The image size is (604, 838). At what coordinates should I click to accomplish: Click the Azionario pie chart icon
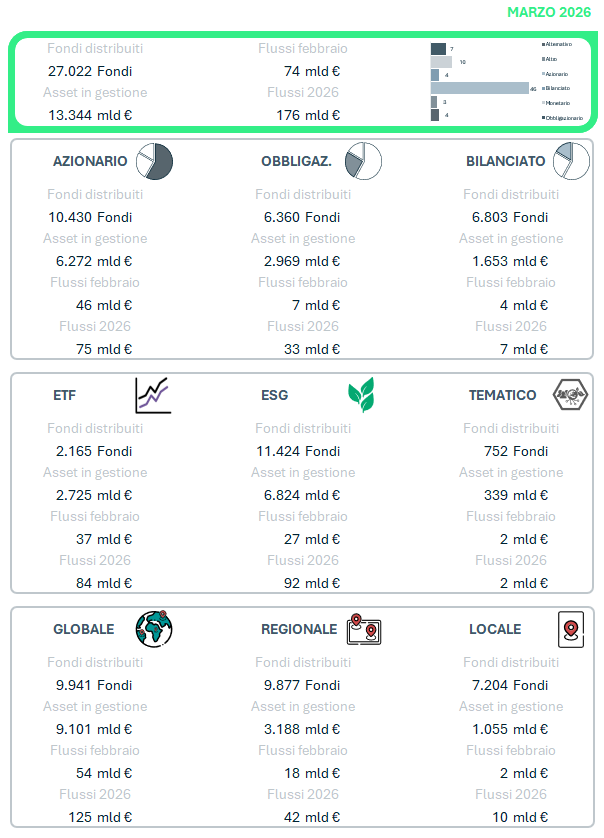tap(155, 161)
